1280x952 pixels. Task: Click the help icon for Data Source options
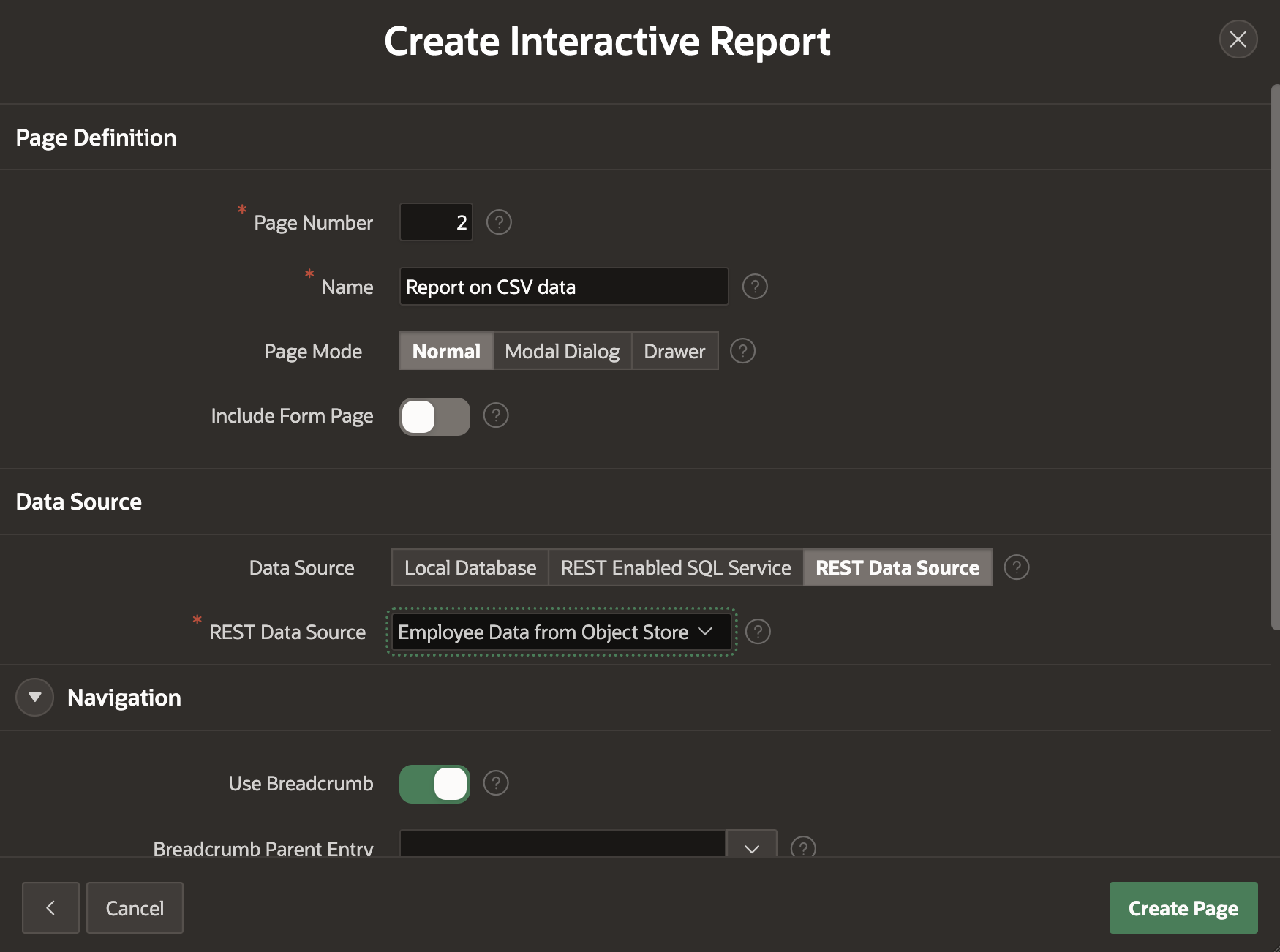[x=1017, y=567]
